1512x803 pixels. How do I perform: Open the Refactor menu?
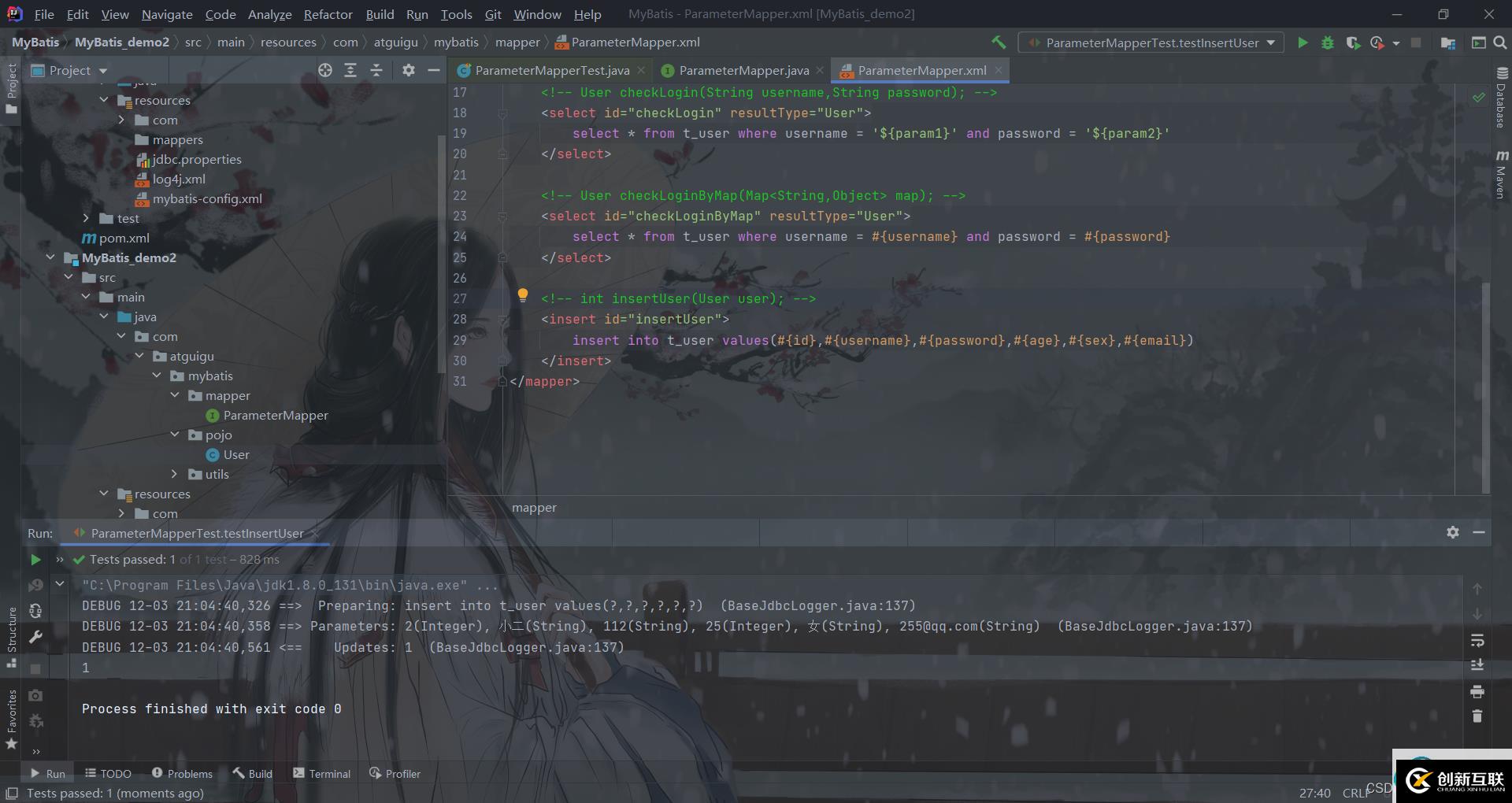pos(328,14)
